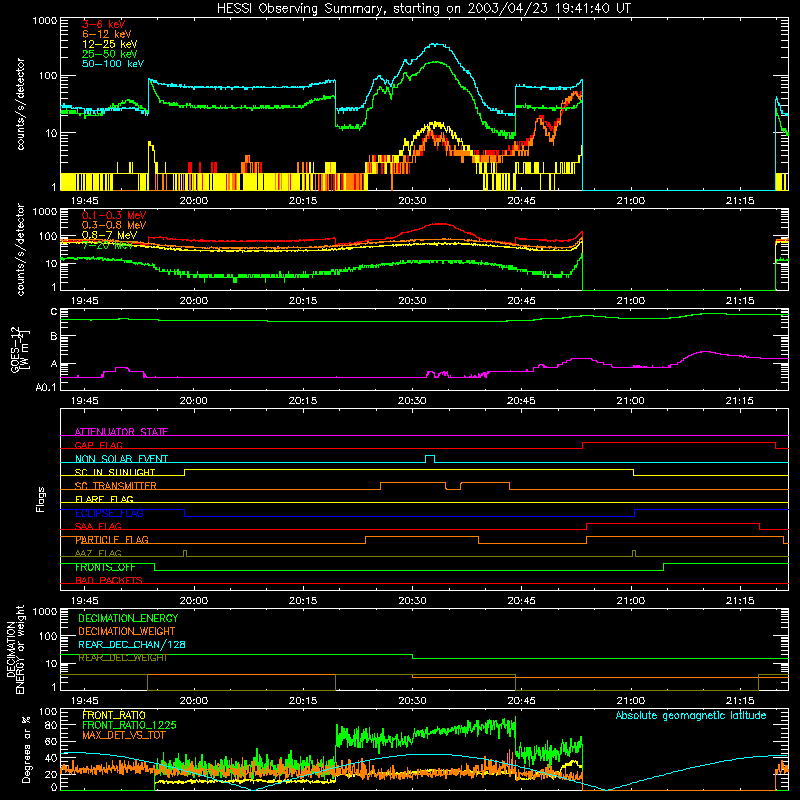Image resolution: width=800 pixels, height=800 pixels.
Task: Select the FRONTS_OFF flag label
Action: point(105,567)
